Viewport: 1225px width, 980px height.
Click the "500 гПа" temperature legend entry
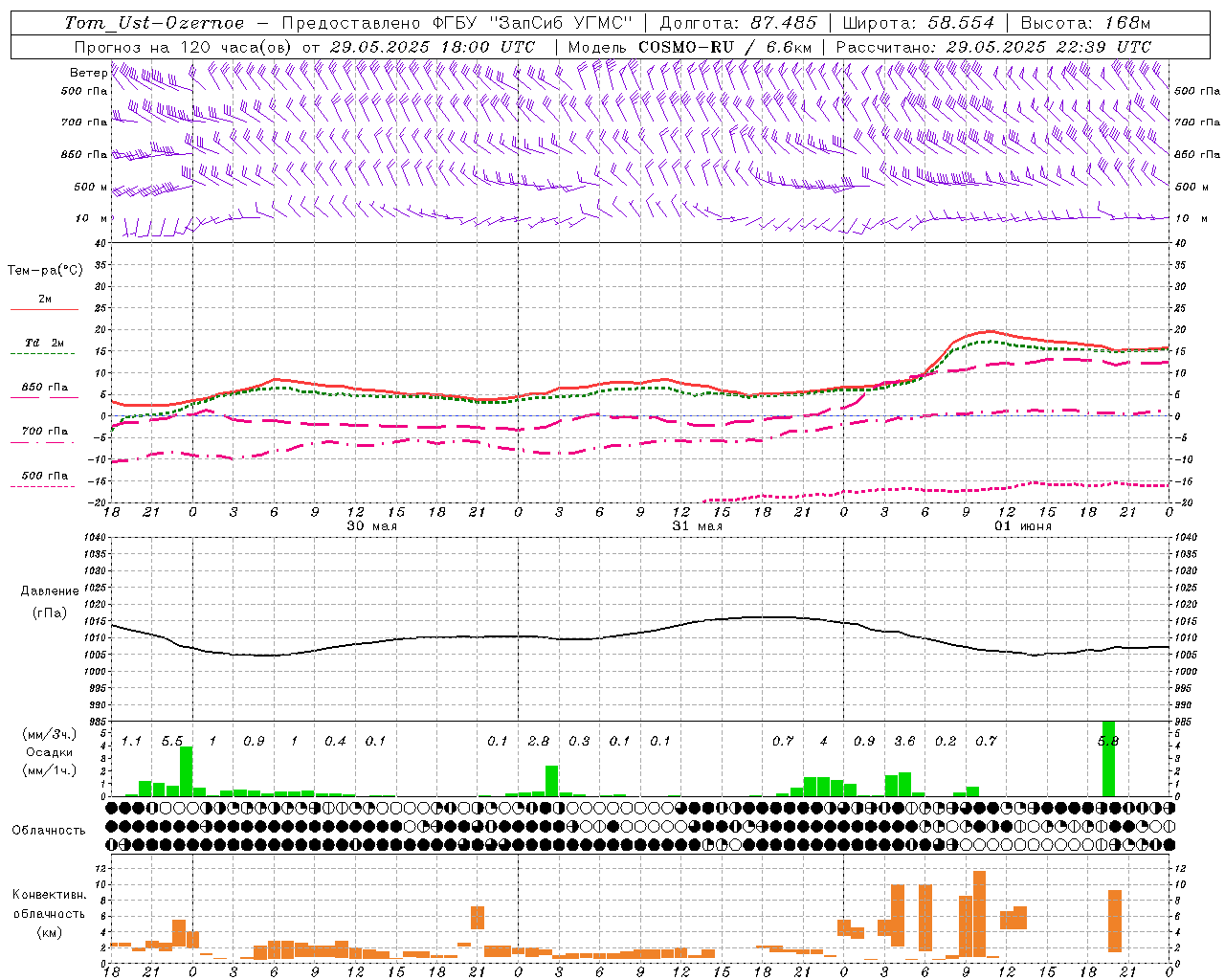point(45,476)
